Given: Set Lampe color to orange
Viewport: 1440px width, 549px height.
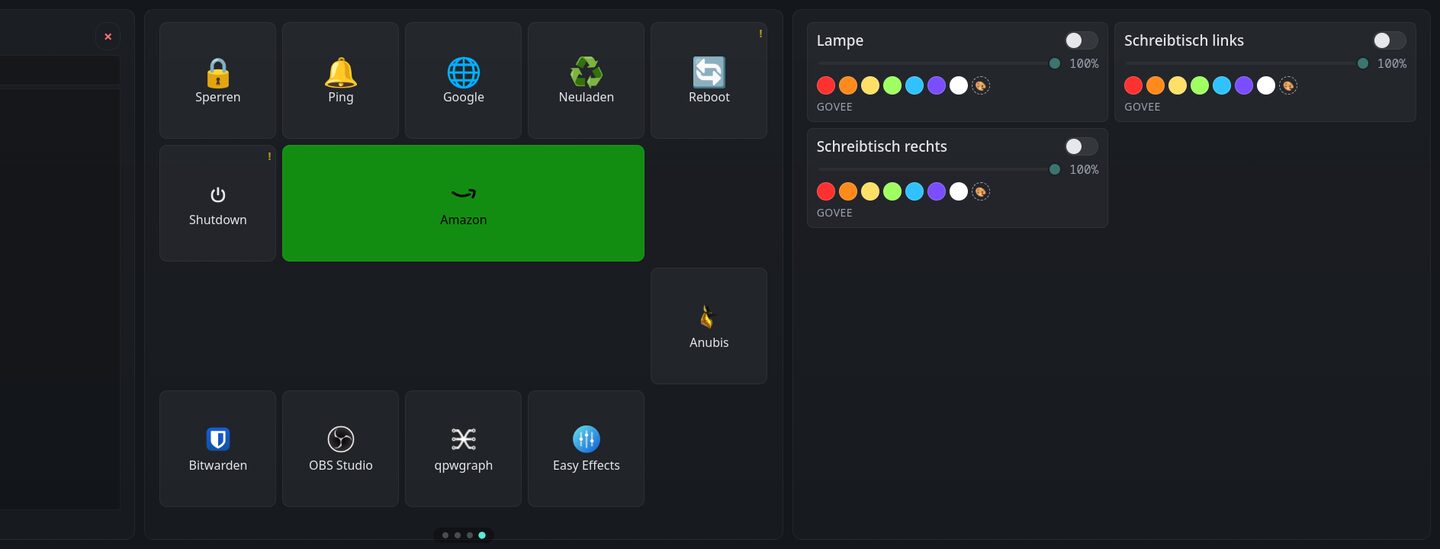Looking at the screenshot, I should coord(848,86).
